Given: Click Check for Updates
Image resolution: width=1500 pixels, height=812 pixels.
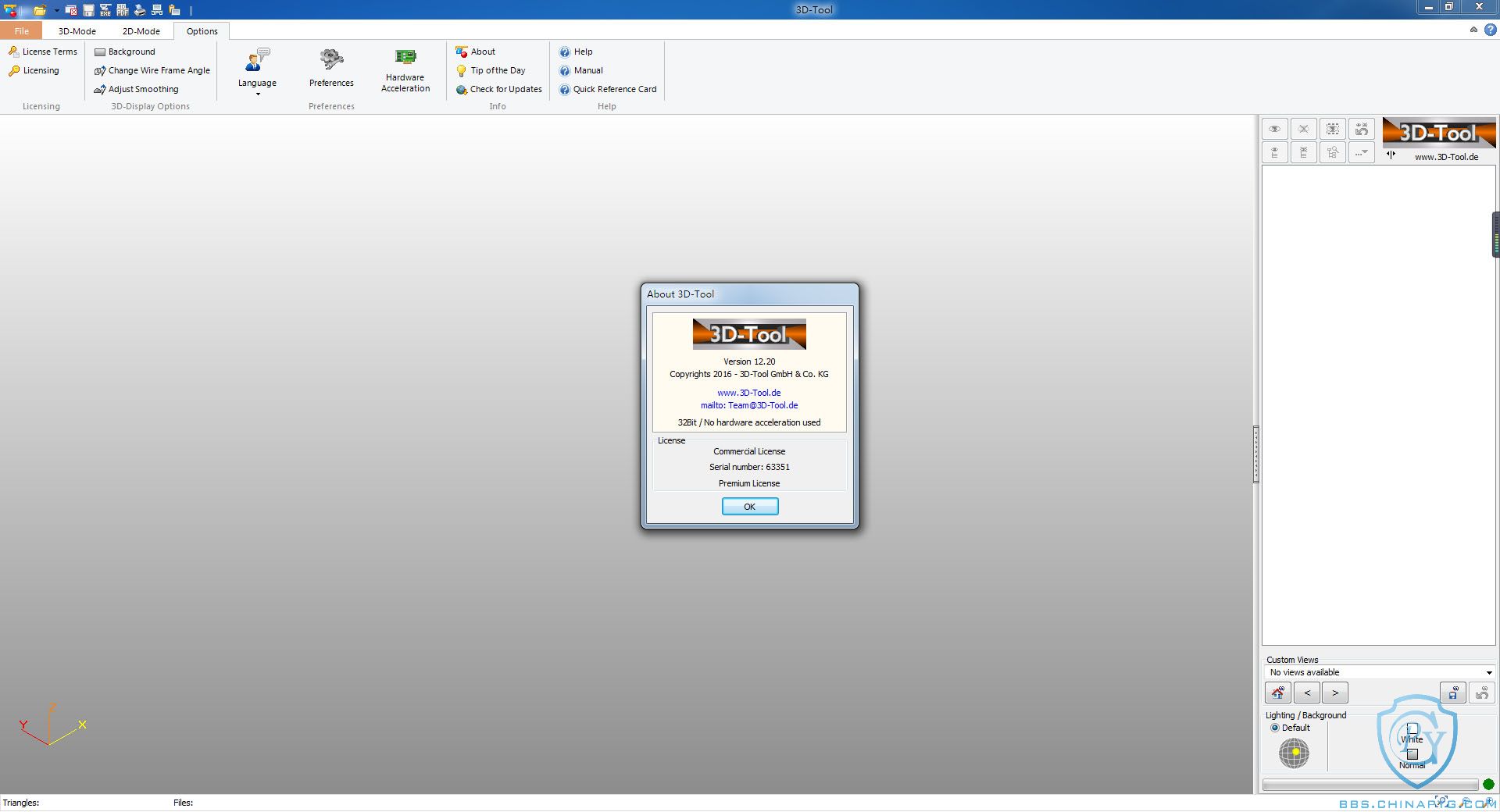Looking at the screenshot, I should 499,89.
